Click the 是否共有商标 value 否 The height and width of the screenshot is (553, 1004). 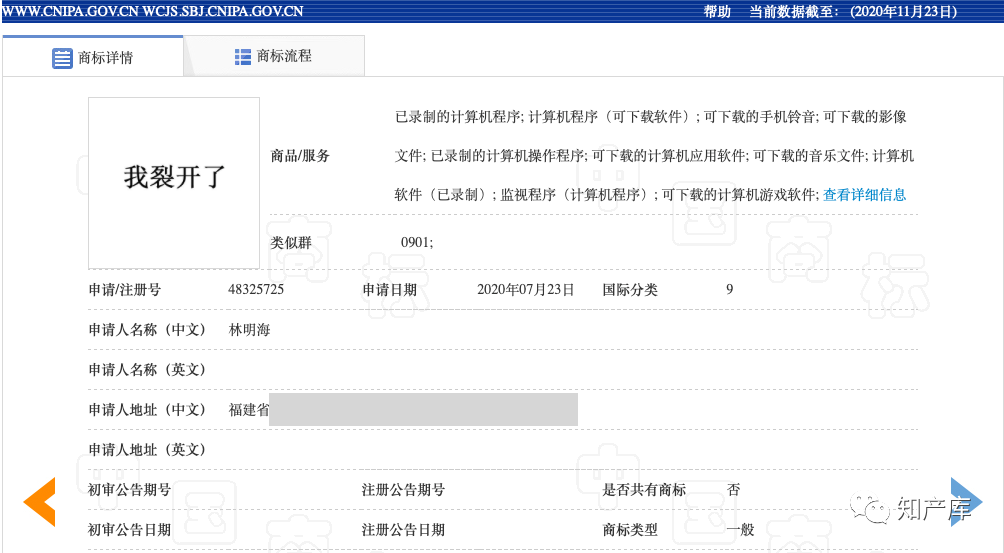733,490
